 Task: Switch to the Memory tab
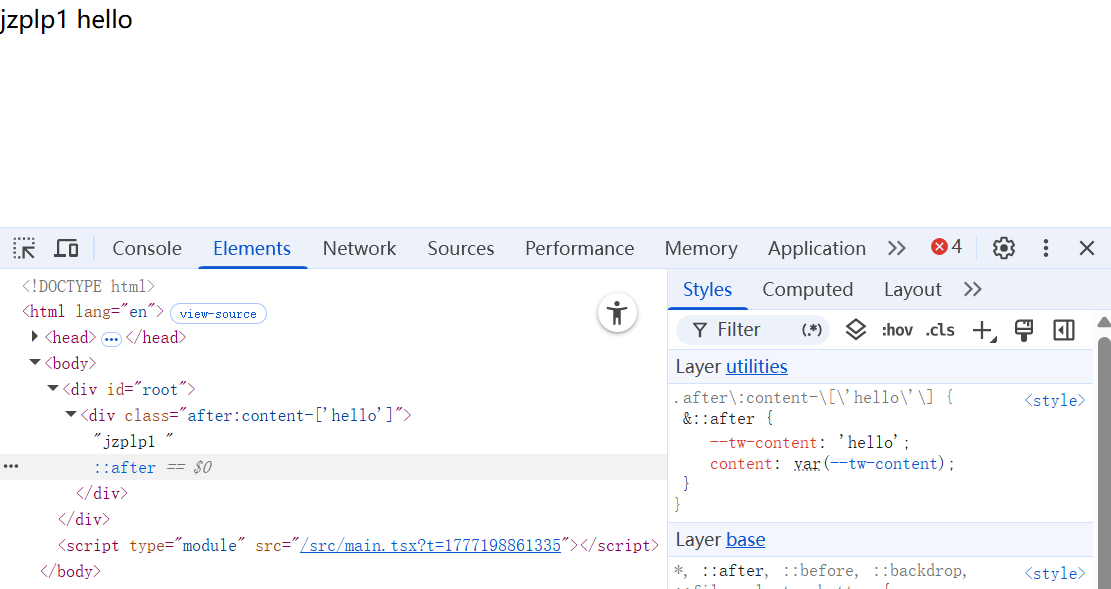coord(701,248)
